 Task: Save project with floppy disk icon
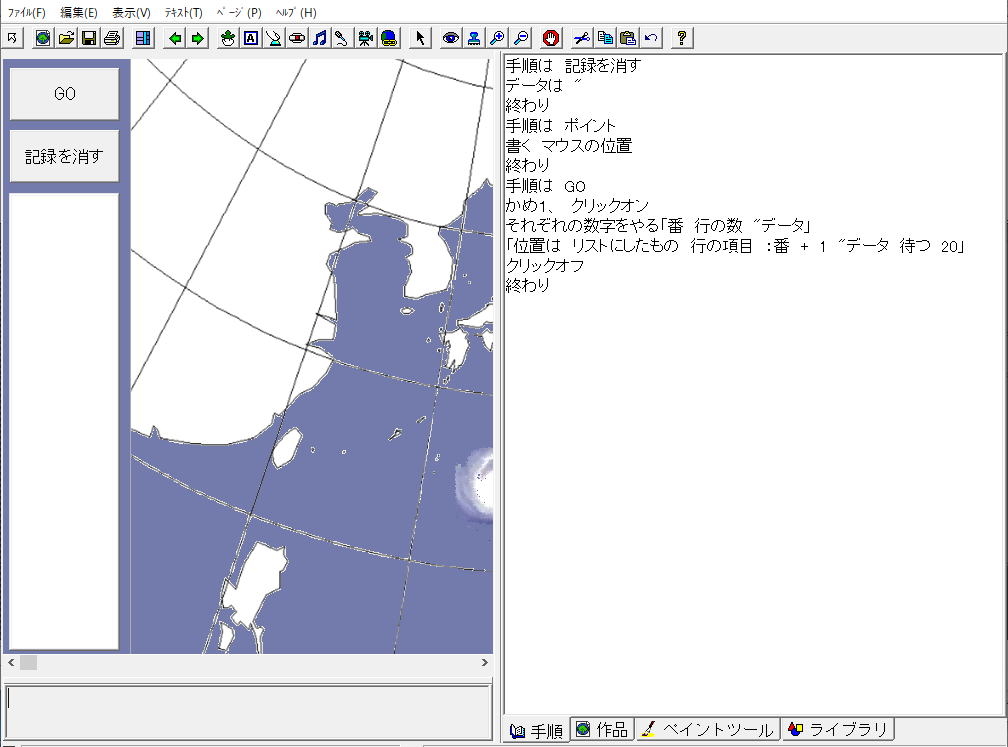(x=89, y=38)
